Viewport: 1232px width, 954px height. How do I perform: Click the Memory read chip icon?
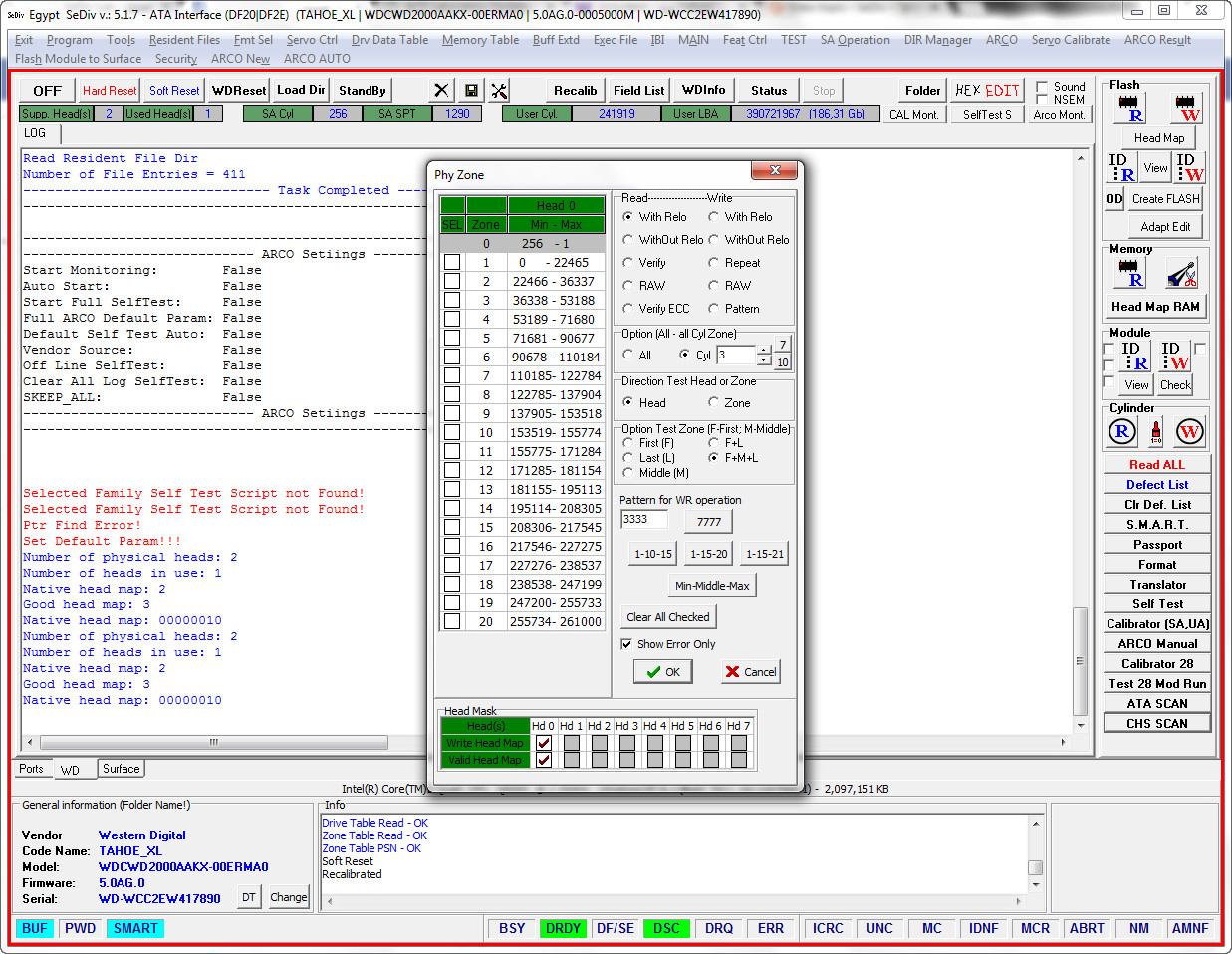1129,273
